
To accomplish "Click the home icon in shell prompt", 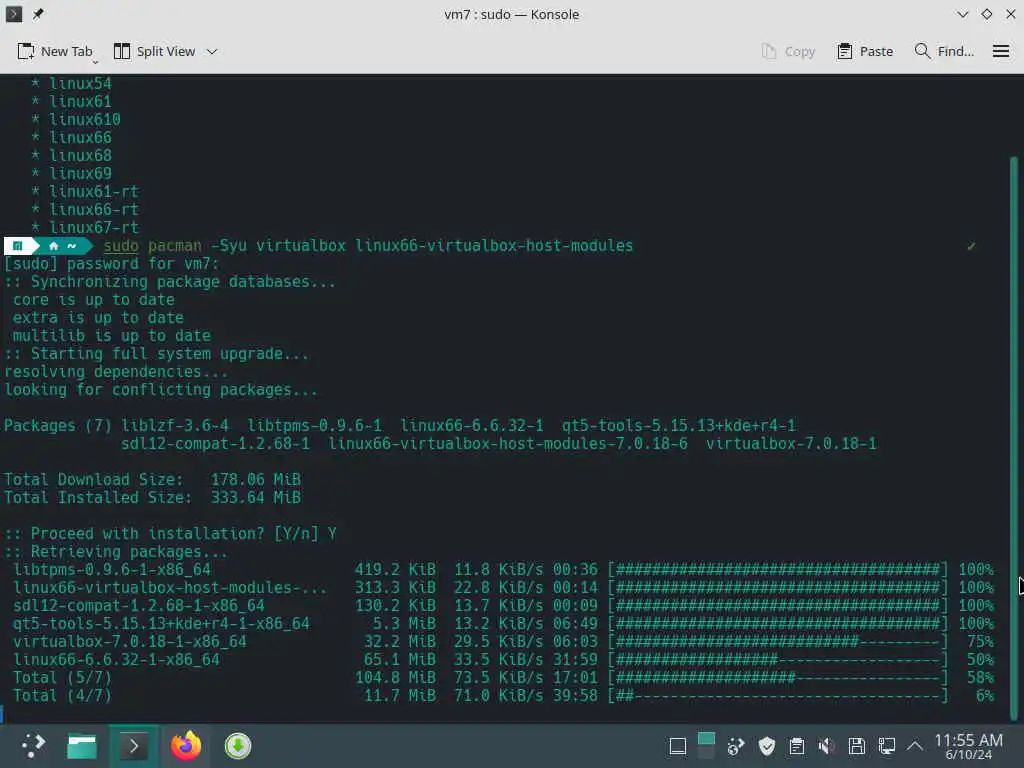I will click(54, 246).
